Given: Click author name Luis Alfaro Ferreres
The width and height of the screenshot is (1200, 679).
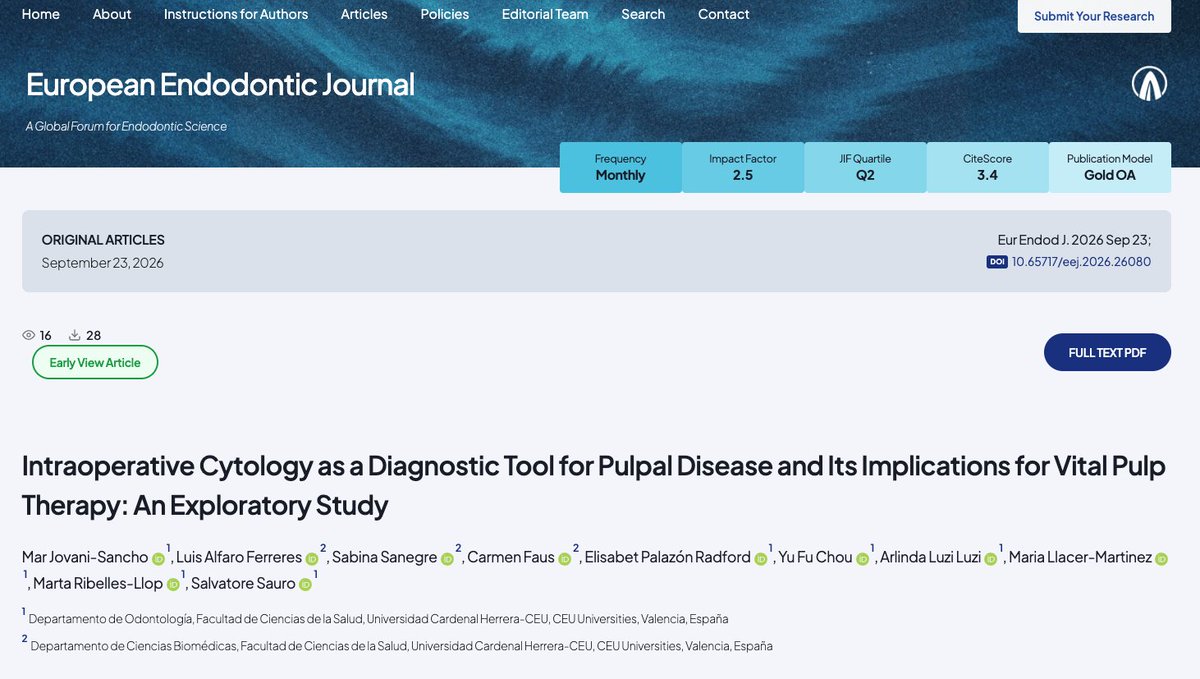Looking at the screenshot, I should point(238,557).
